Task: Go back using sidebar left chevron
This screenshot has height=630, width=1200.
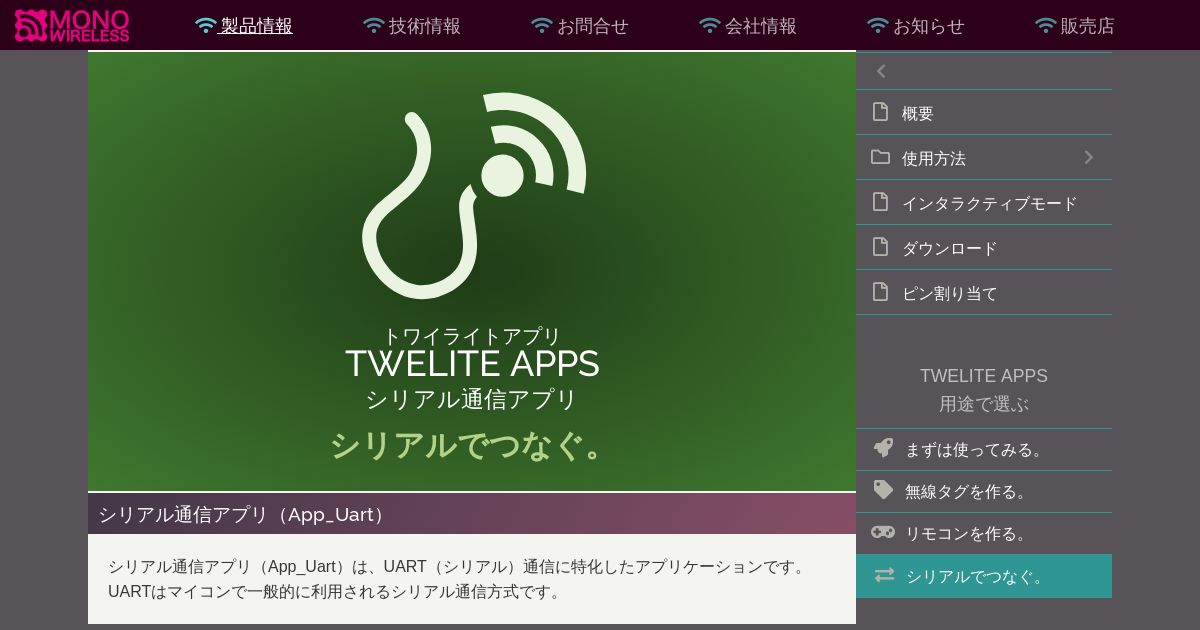Action: (881, 71)
